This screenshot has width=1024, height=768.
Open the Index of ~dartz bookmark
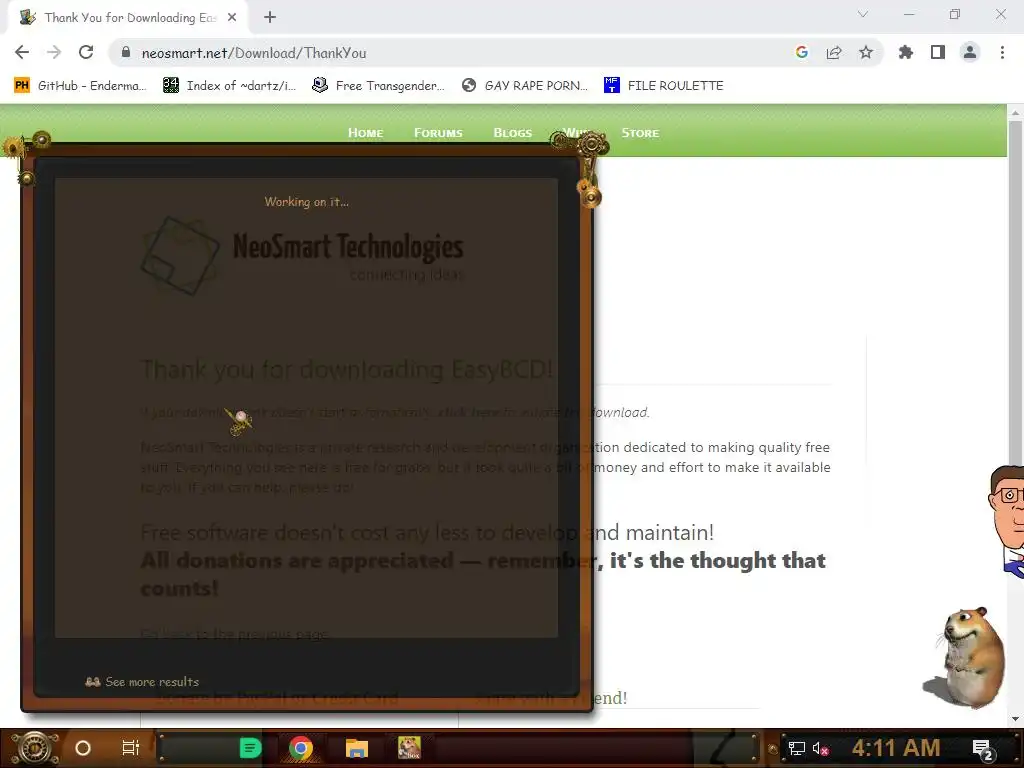229,86
